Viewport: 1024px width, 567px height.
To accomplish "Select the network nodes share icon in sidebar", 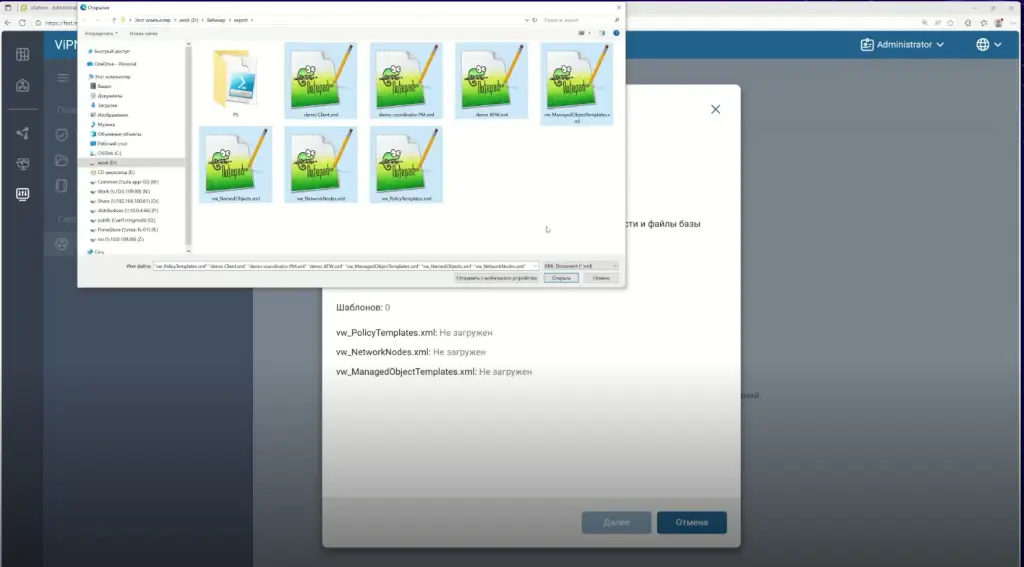I will coord(23,133).
